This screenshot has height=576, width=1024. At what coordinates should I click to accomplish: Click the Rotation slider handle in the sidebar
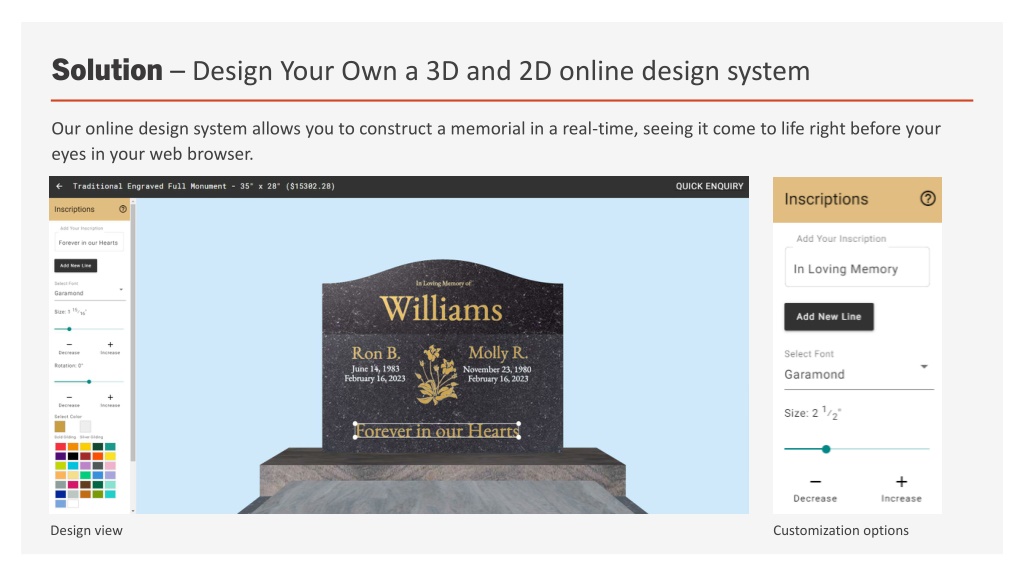point(89,381)
